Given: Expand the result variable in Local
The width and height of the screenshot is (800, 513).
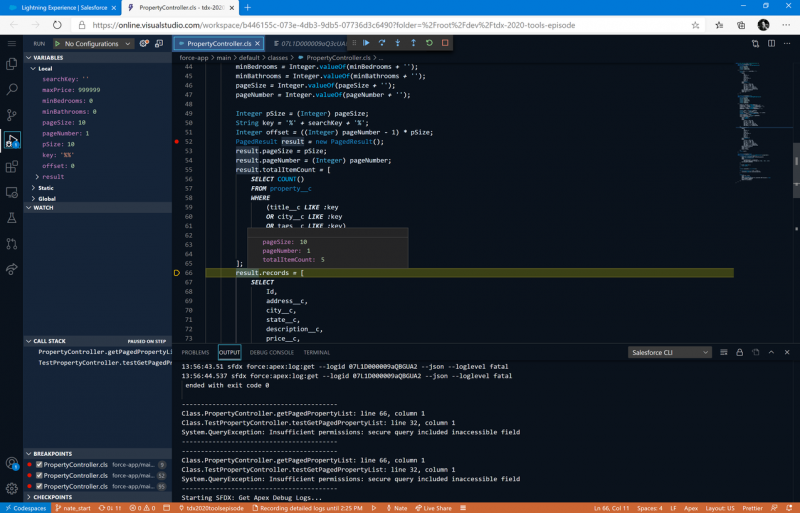Looking at the screenshot, I should point(37,176).
